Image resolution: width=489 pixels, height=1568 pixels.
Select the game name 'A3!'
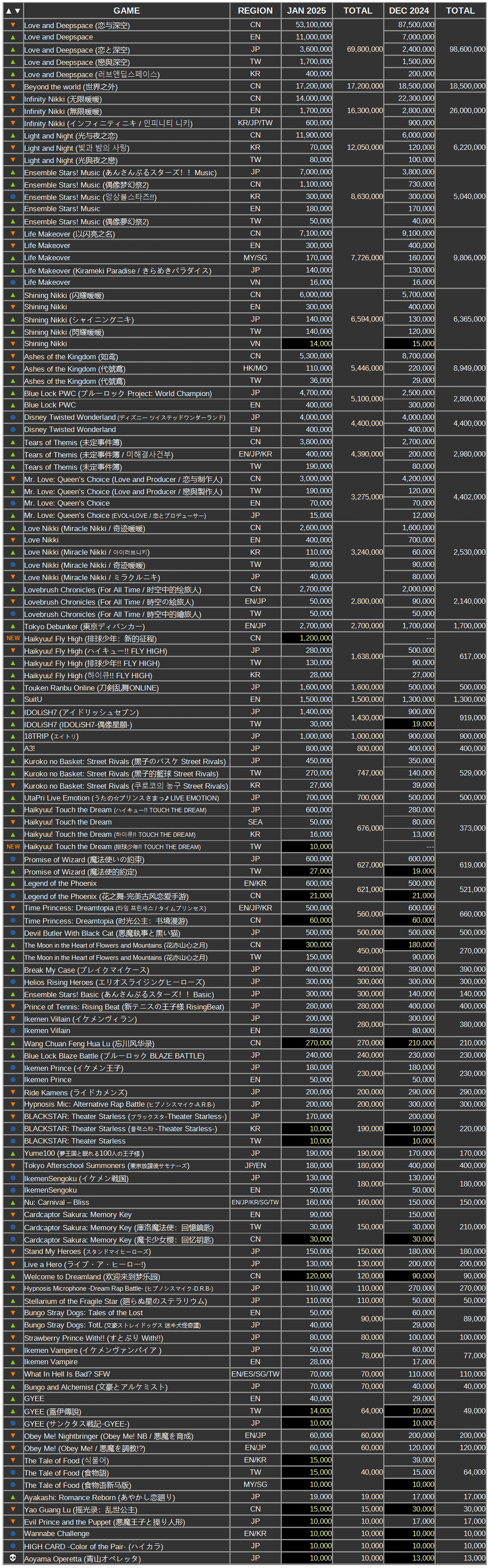pyautogui.click(x=29, y=748)
